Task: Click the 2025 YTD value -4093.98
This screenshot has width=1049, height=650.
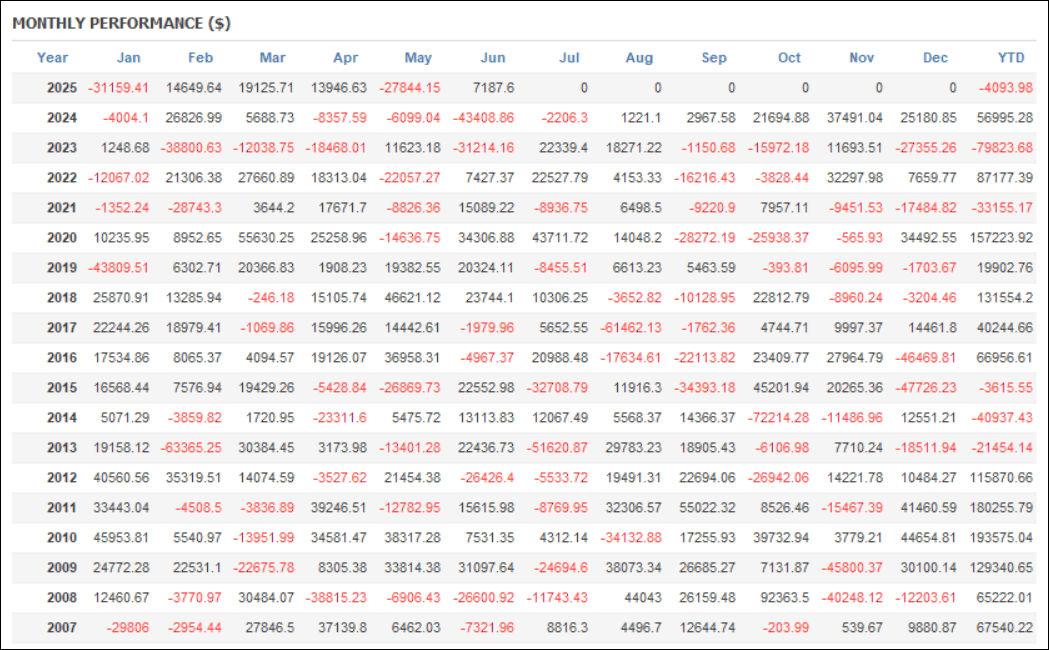Action: 1006,88
